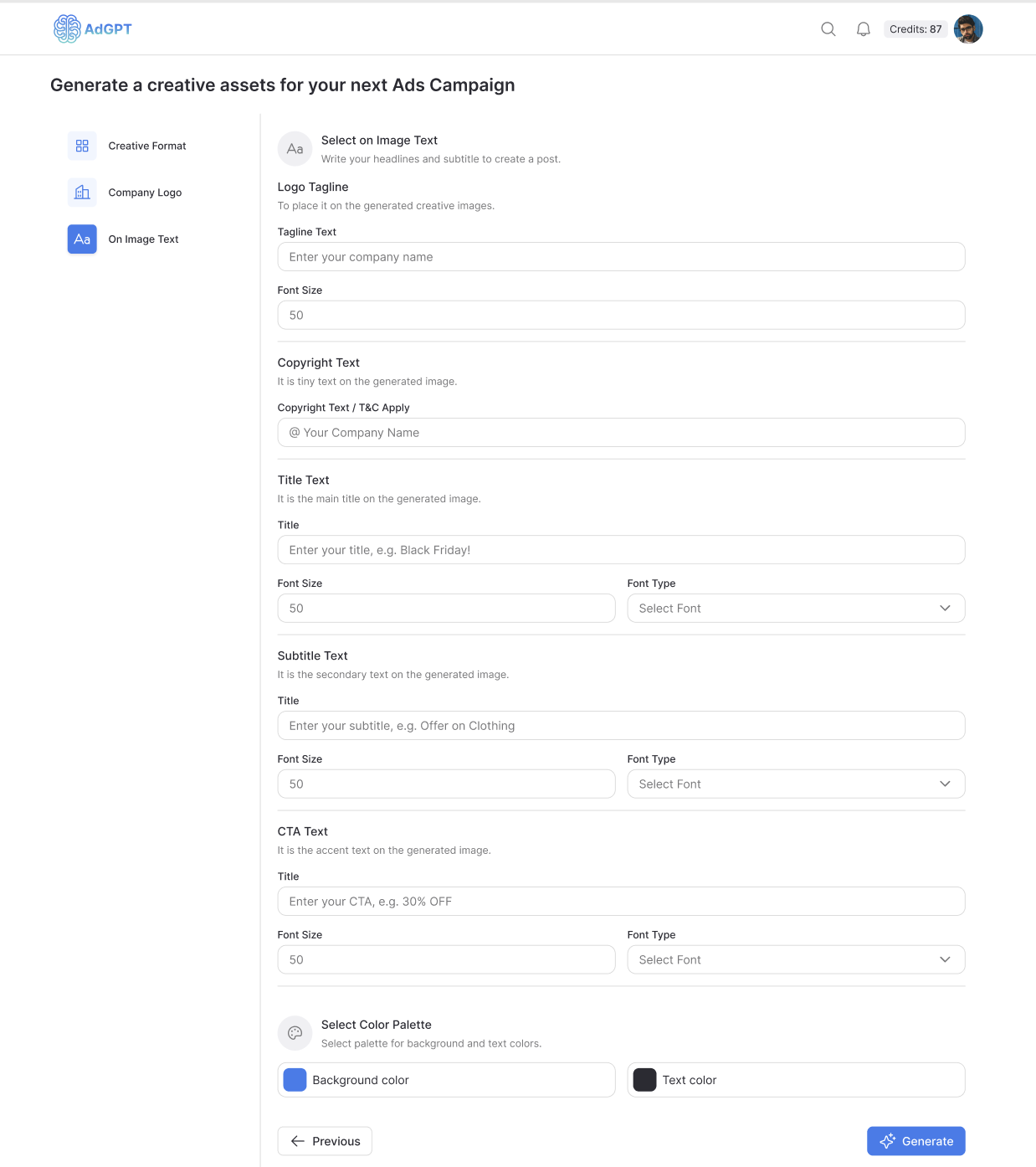The width and height of the screenshot is (1036, 1167).
Task: Open search with the magnifier icon
Action: 828,29
